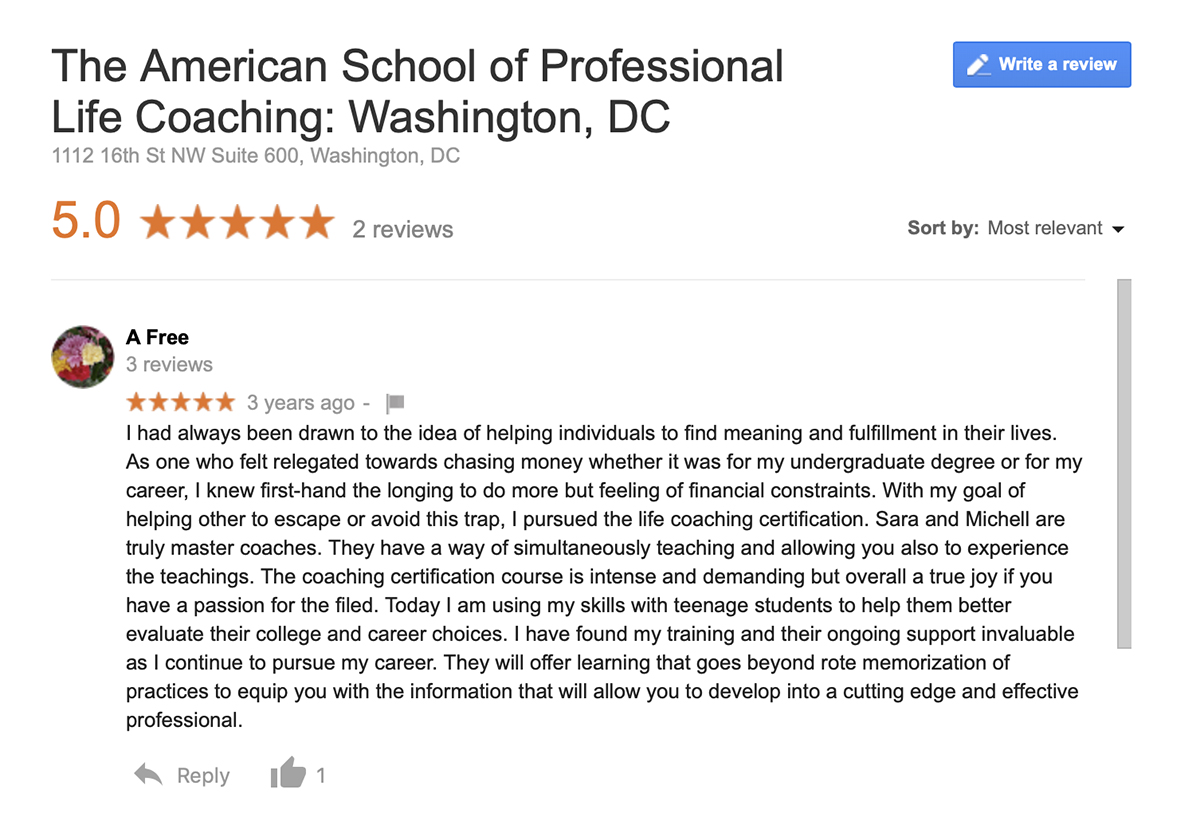The width and height of the screenshot is (1200, 825).
Task: Click the reply arrow icon
Action: [x=148, y=775]
